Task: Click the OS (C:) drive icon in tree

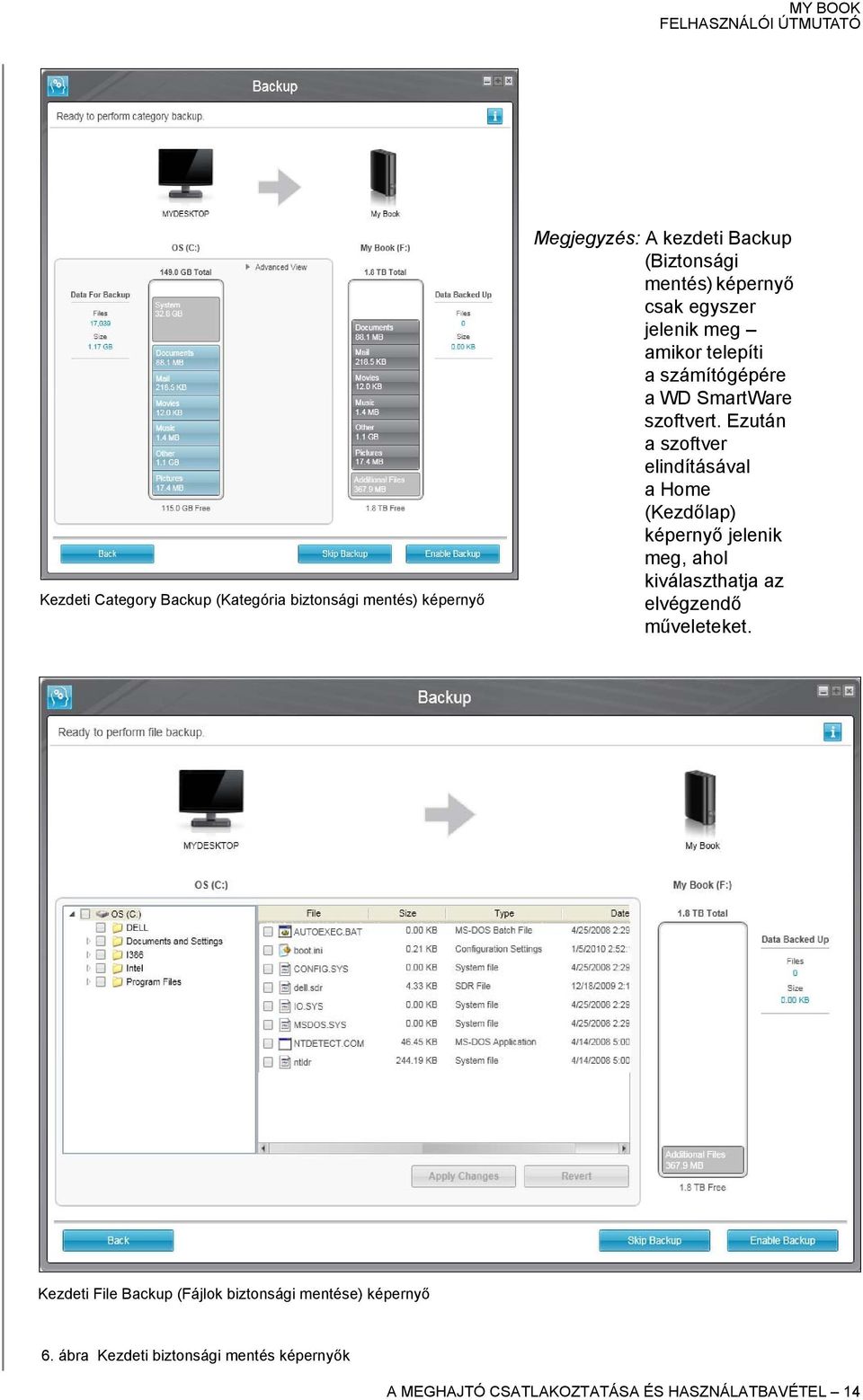Action: 102,914
